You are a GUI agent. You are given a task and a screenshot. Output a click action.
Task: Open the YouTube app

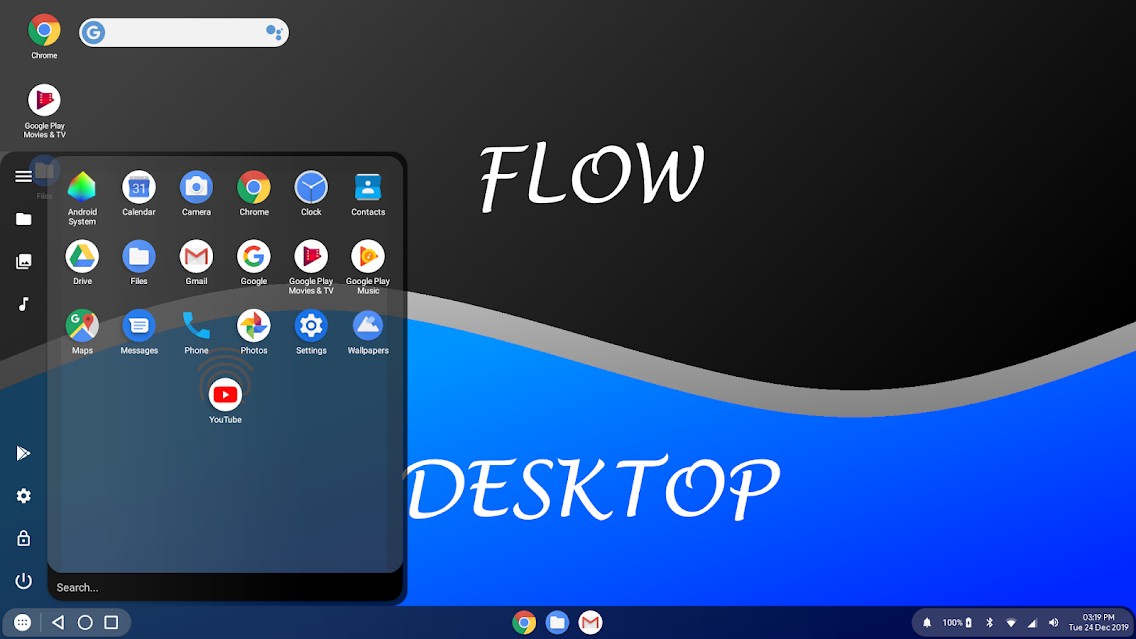[x=224, y=394]
